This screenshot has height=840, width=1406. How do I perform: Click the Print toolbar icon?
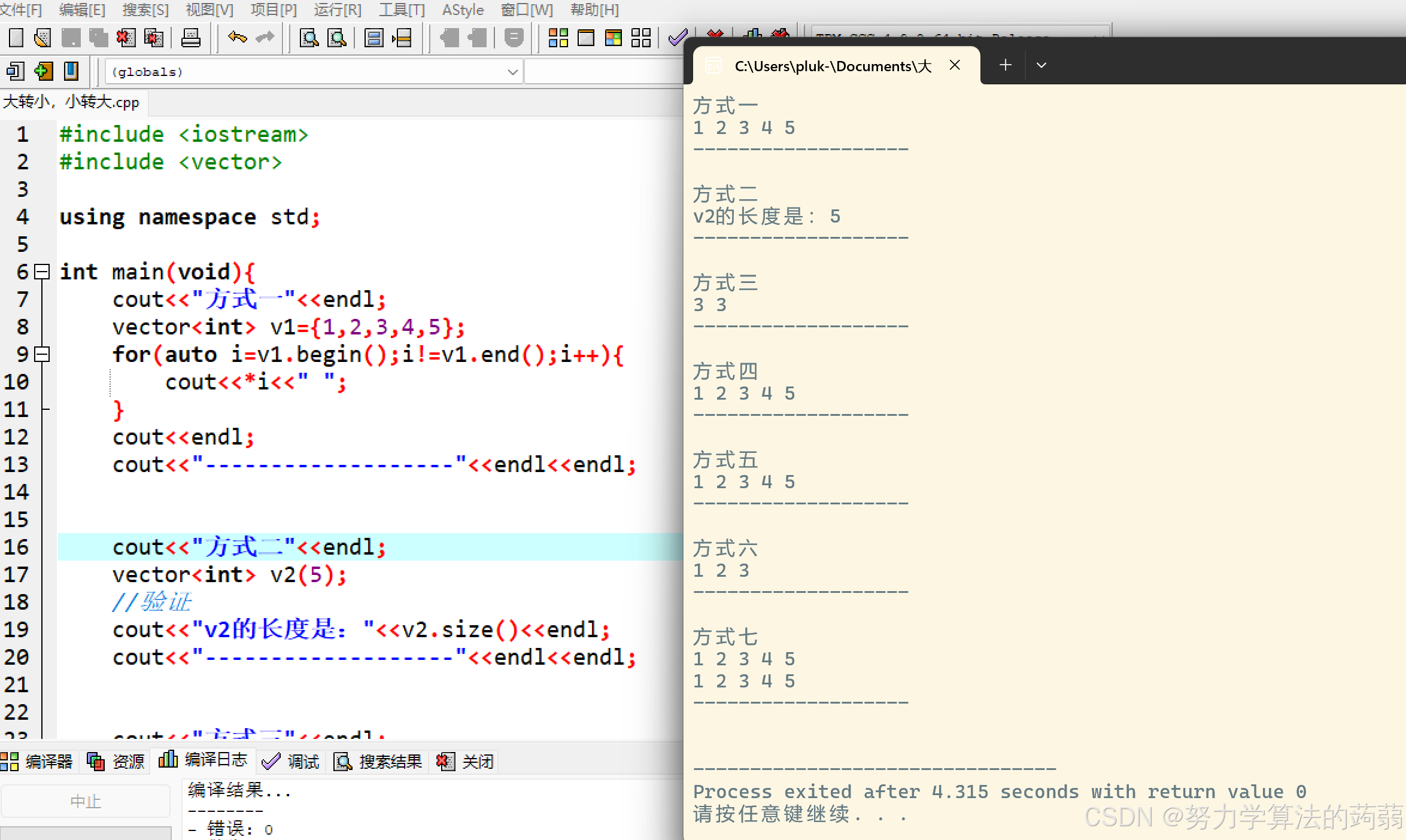point(190,38)
